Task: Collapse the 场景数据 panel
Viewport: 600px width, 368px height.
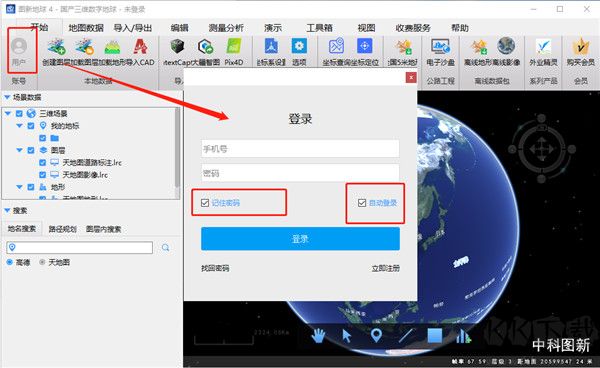Action: point(7,97)
